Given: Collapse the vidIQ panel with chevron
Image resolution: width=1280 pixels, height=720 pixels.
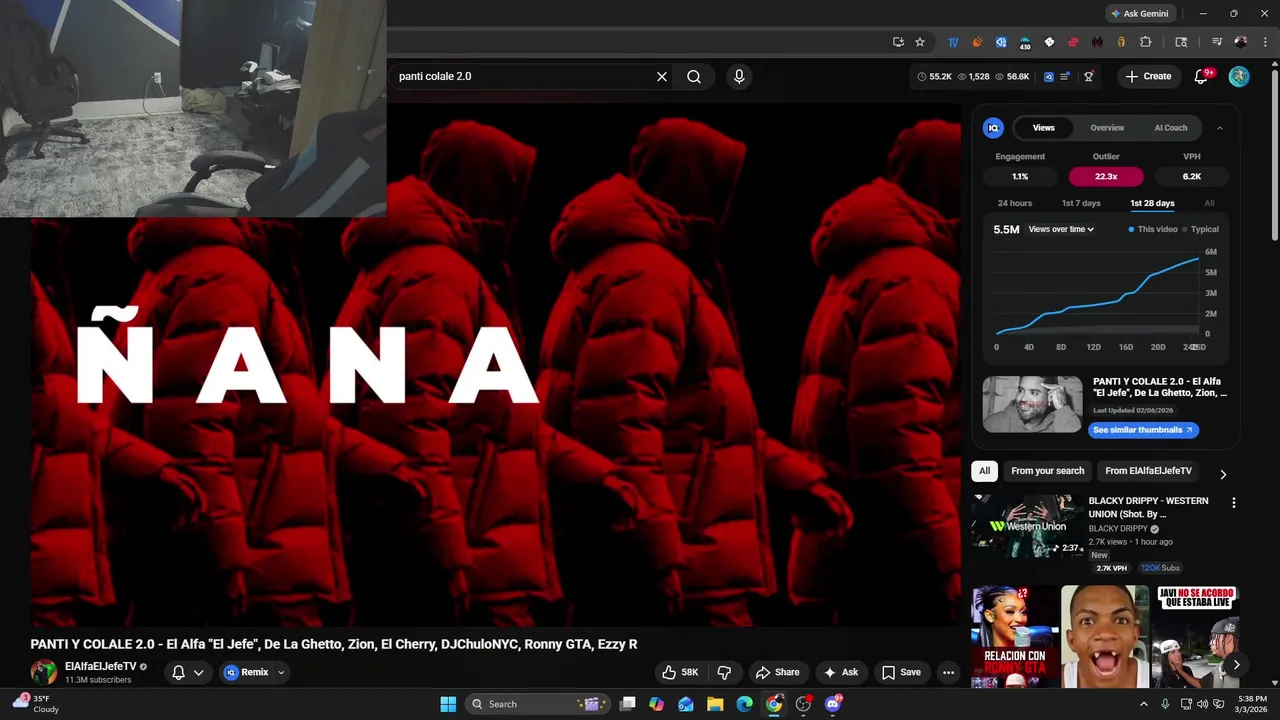Looking at the screenshot, I should [x=1219, y=128].
